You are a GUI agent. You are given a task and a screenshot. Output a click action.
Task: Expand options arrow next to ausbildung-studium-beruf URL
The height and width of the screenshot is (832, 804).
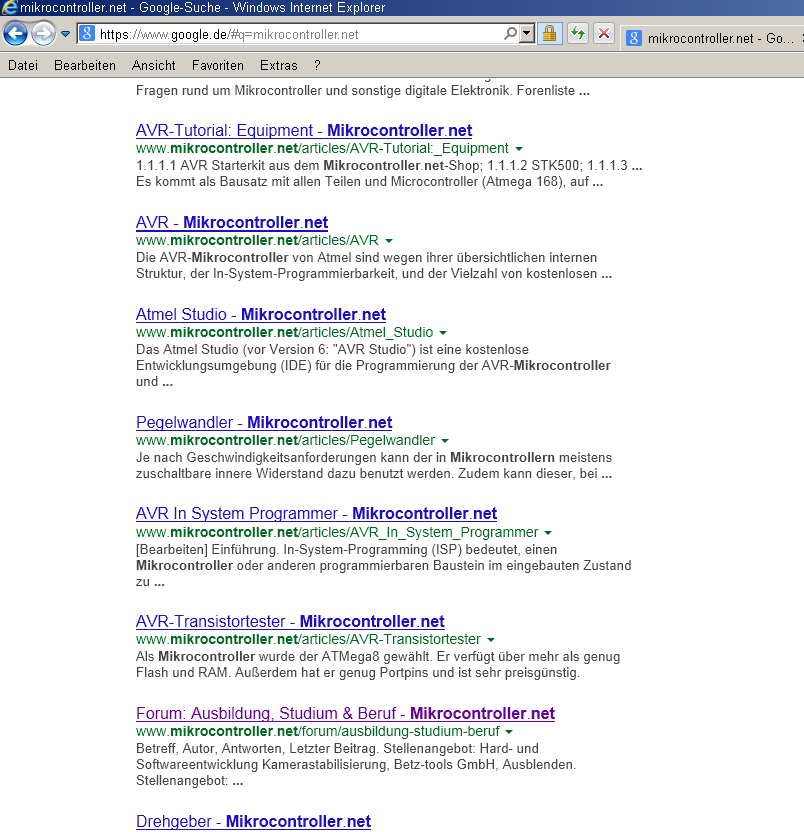pyautogui.click(x=509, y=732)
